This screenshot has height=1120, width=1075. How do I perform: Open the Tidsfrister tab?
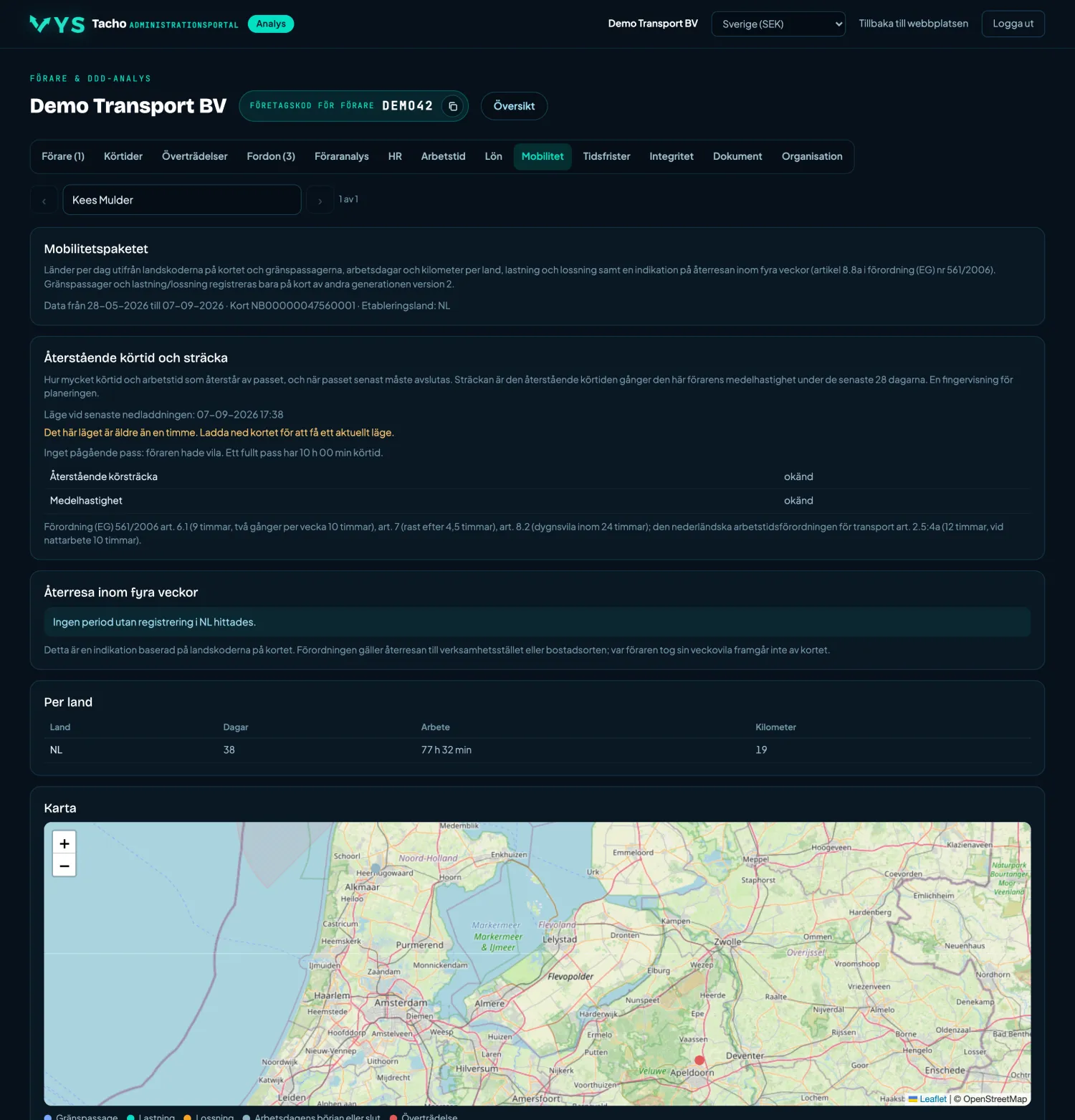point(607,156)
